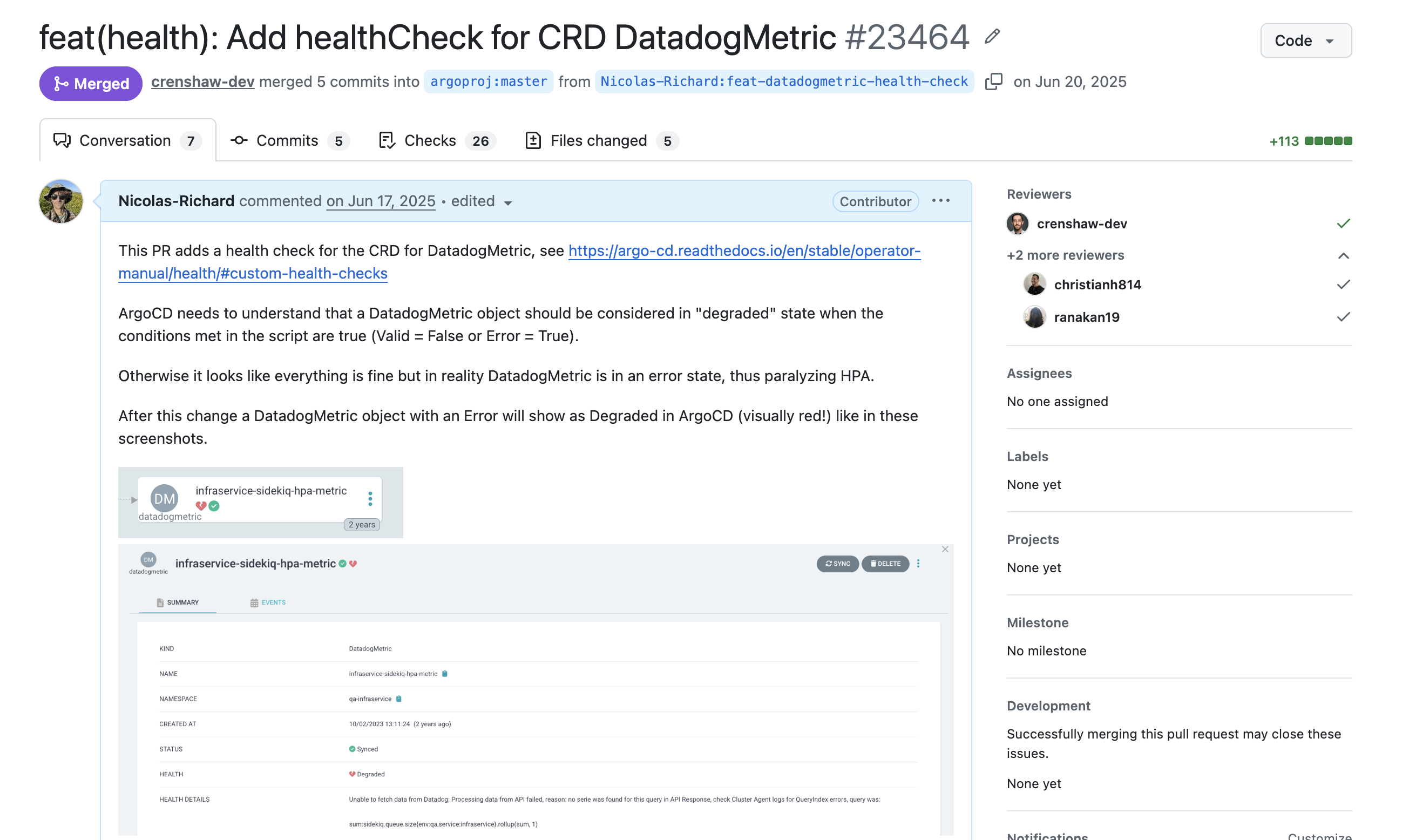Open the resource details panel screenshot
The width and height of the screenshot is (1409, 840).
[536, 690]
